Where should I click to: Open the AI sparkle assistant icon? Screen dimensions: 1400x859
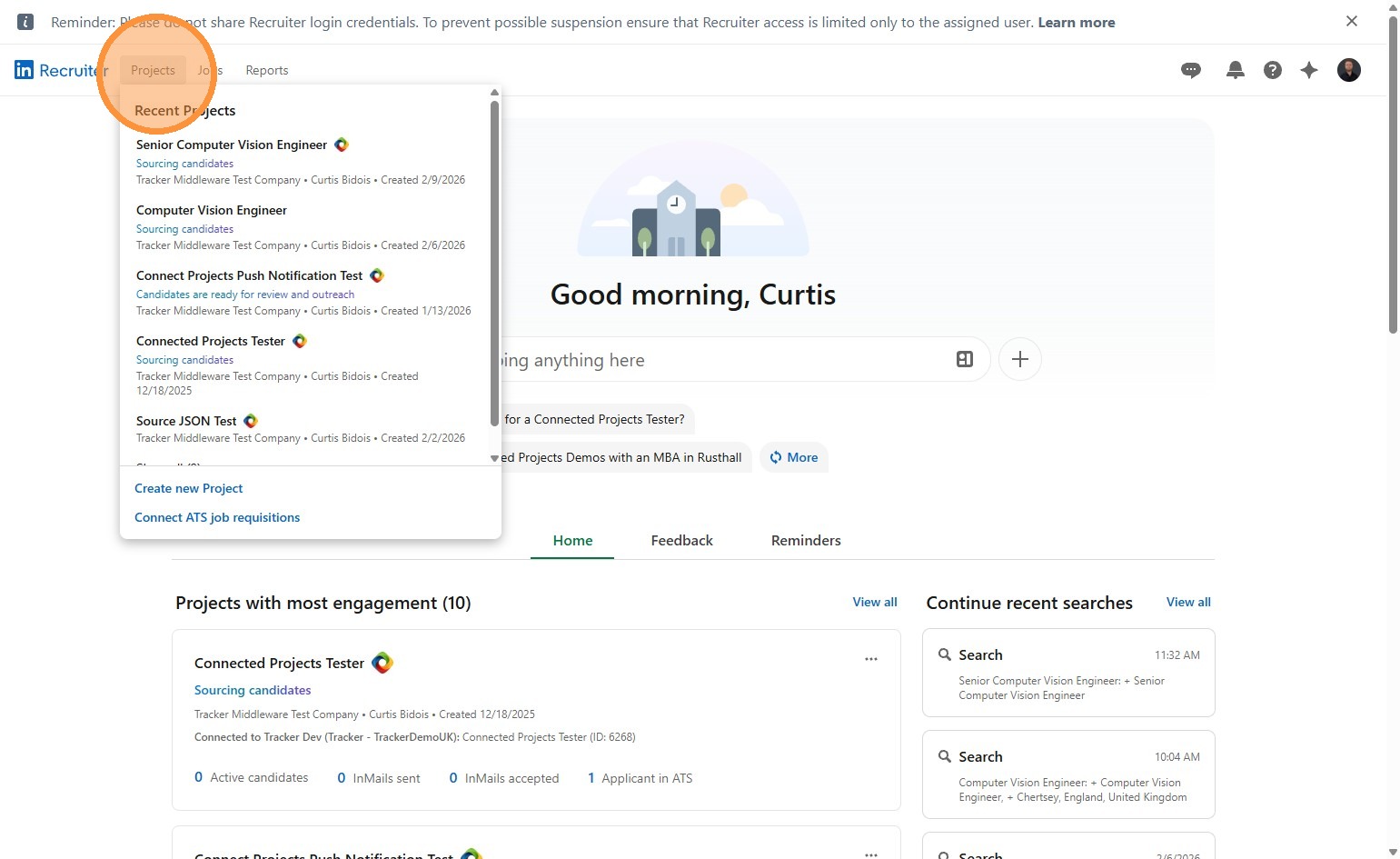coord(1308,70)
